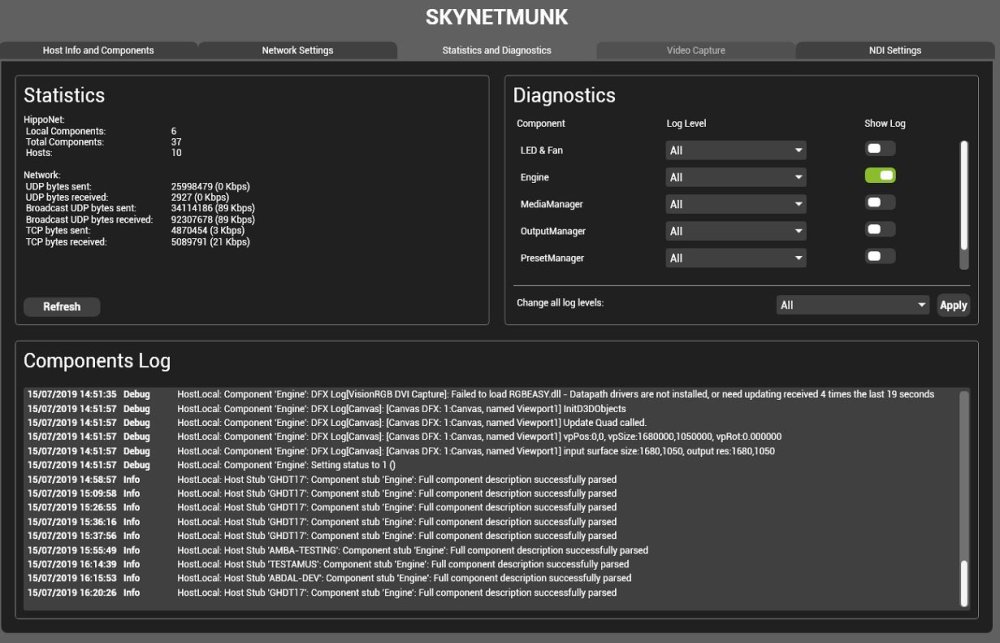Click the Hosts value 10

176,152
